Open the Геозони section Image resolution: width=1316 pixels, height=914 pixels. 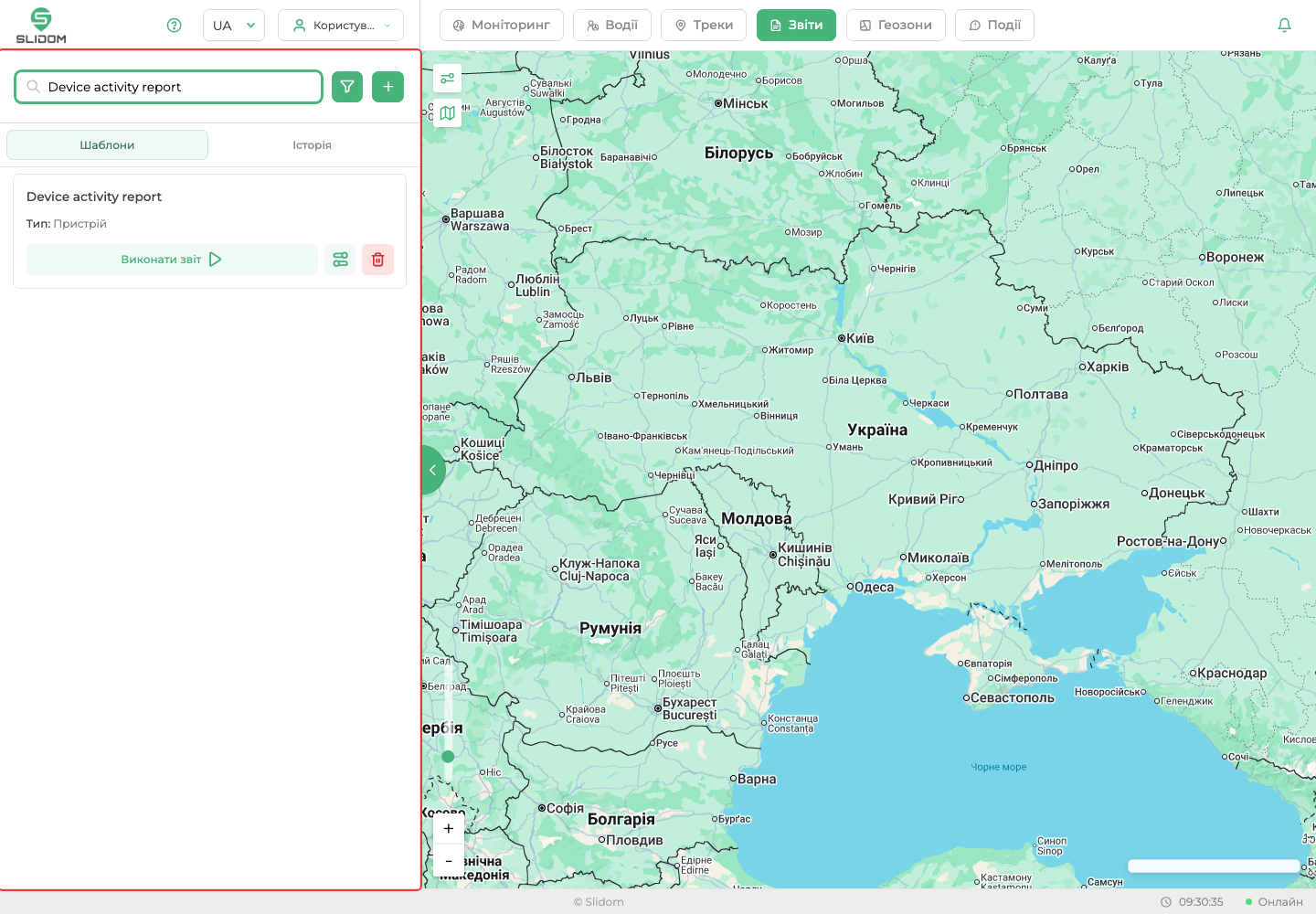tap(896, 26)
